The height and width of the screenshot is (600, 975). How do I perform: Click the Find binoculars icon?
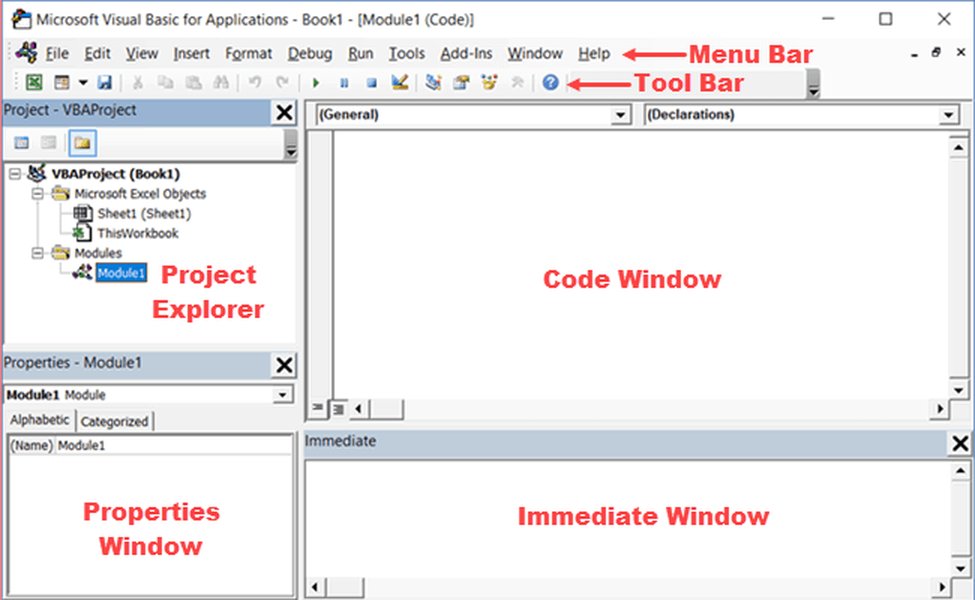[221, 82]
